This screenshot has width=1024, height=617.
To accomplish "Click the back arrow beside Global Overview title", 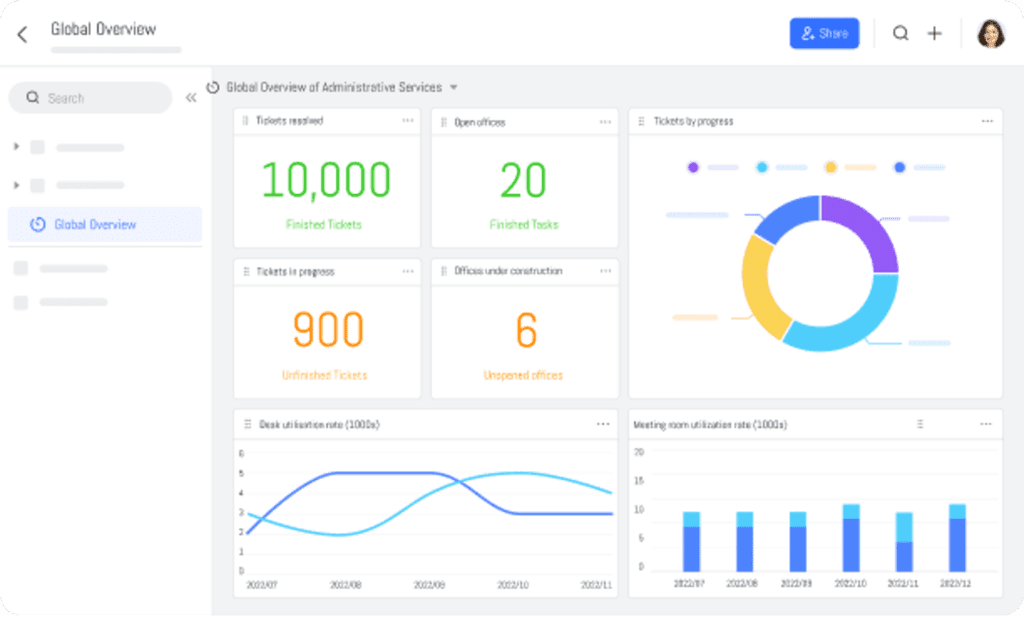I will 20,32.
